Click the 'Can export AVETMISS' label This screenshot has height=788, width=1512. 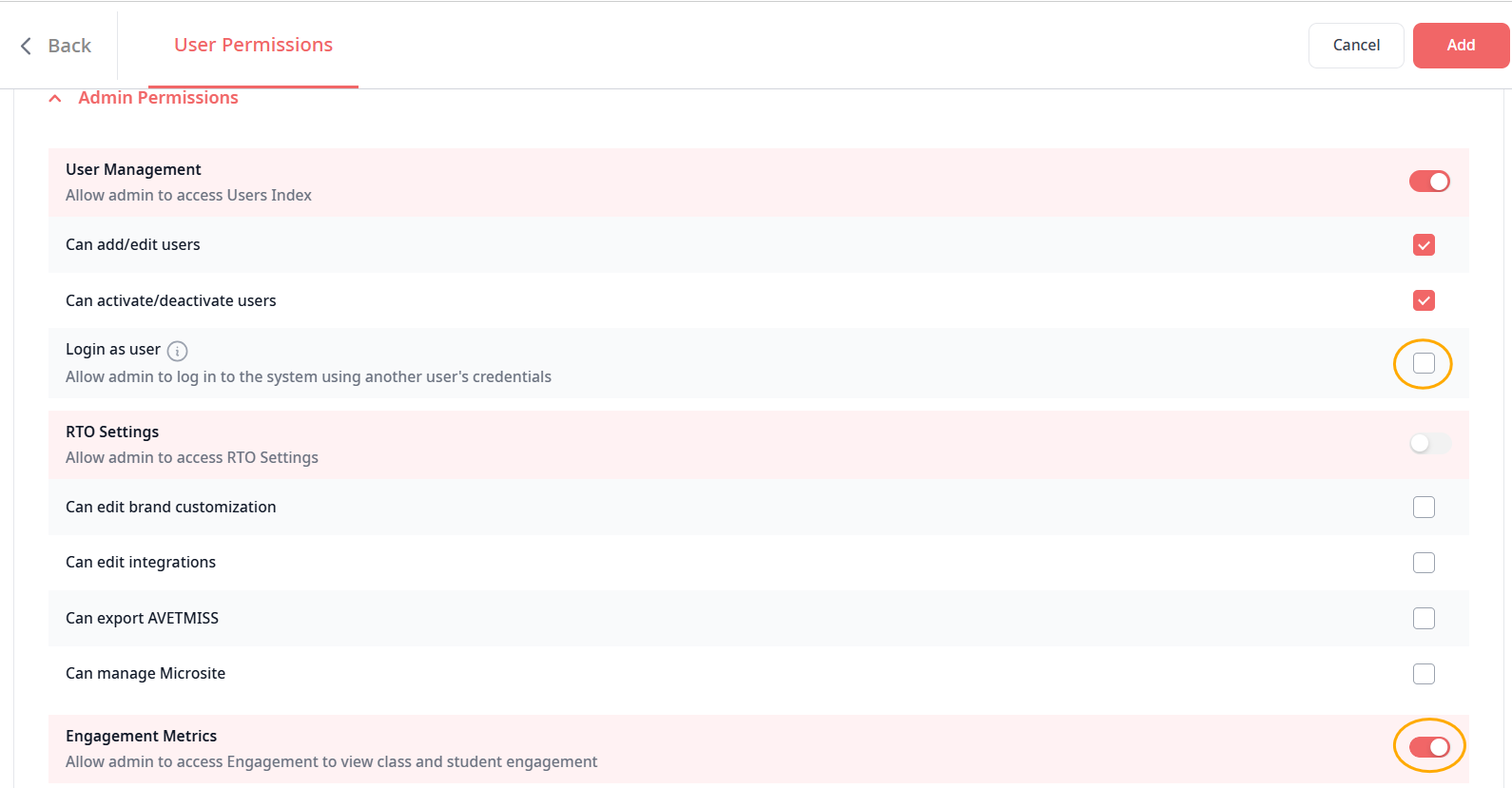(142, 618)
